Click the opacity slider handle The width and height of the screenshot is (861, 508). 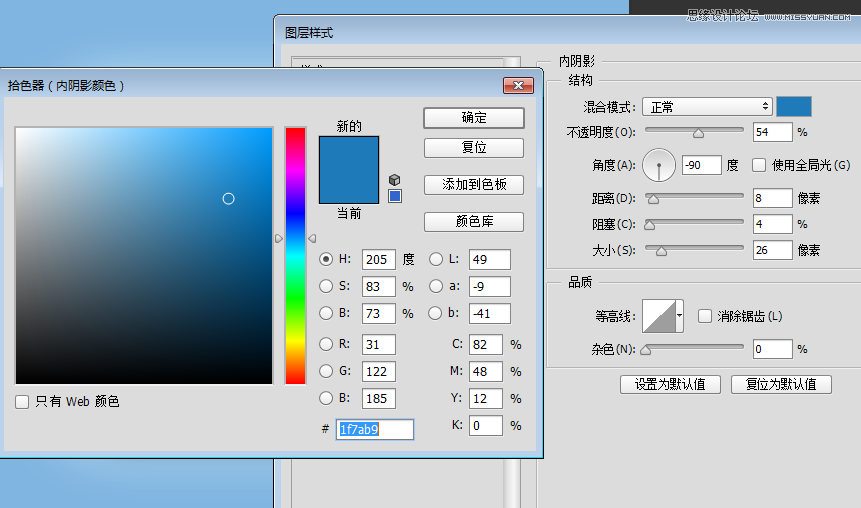point(698,132)
